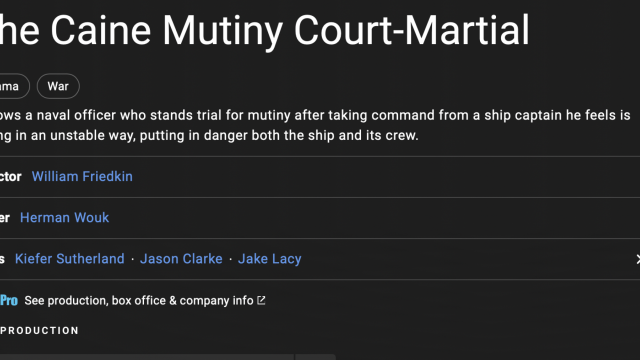Open William Friedkin's director page
Viewport: 640px width, 360px height.
point(82,176)
